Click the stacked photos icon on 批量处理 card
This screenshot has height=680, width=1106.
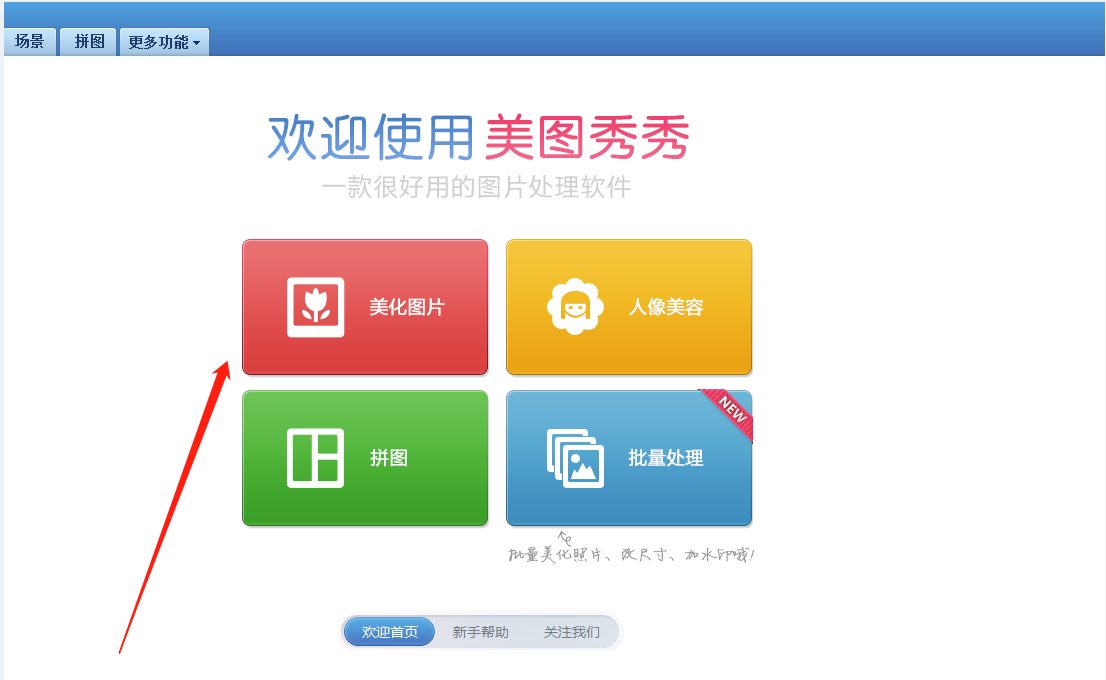575,458
